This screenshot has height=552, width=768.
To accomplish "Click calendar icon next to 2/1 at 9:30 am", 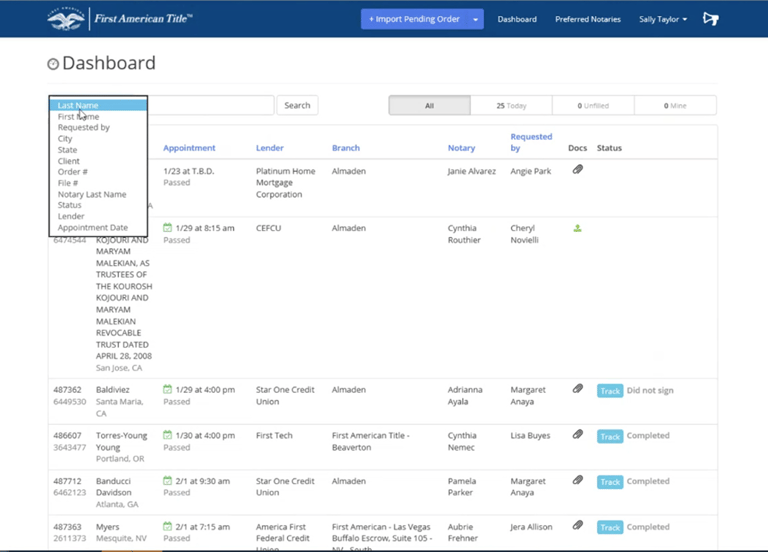I will pyautogui.click(x=168, y=480).
